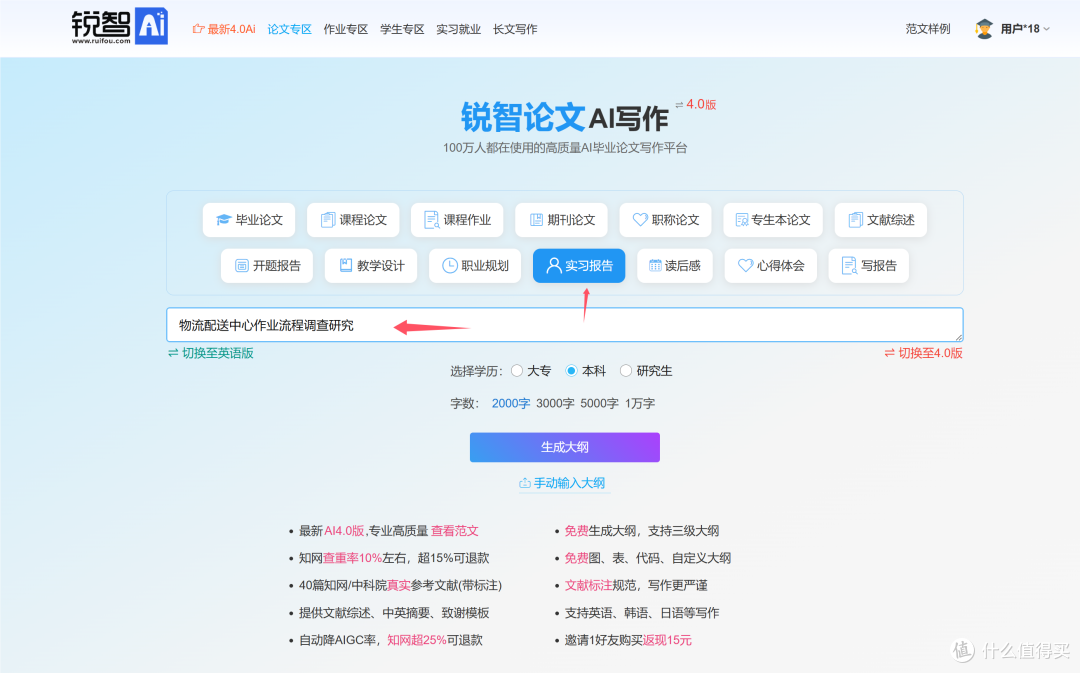
Task: Choose the 1万字 word count option
Action: pos(640,404)
